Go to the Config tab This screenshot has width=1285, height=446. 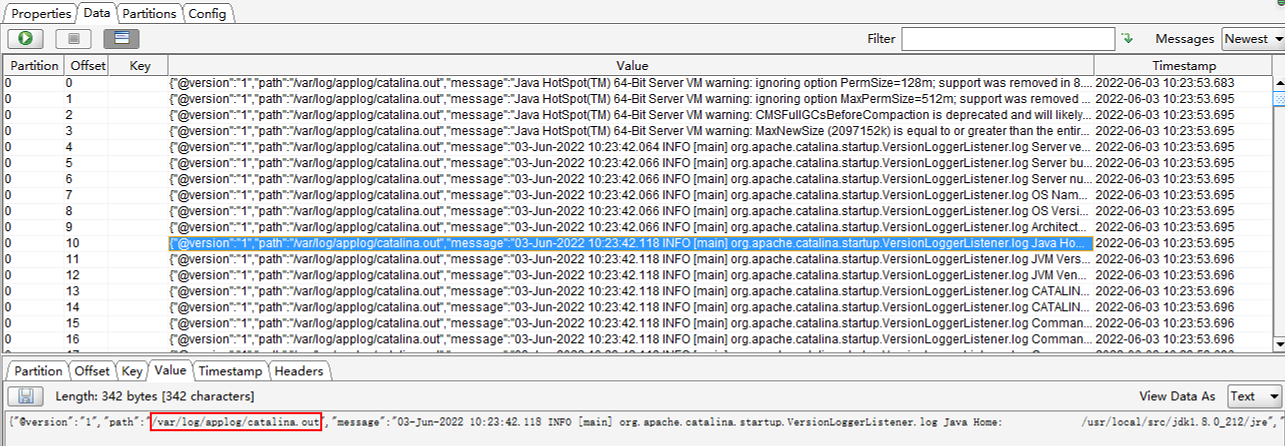coord(207,13)
